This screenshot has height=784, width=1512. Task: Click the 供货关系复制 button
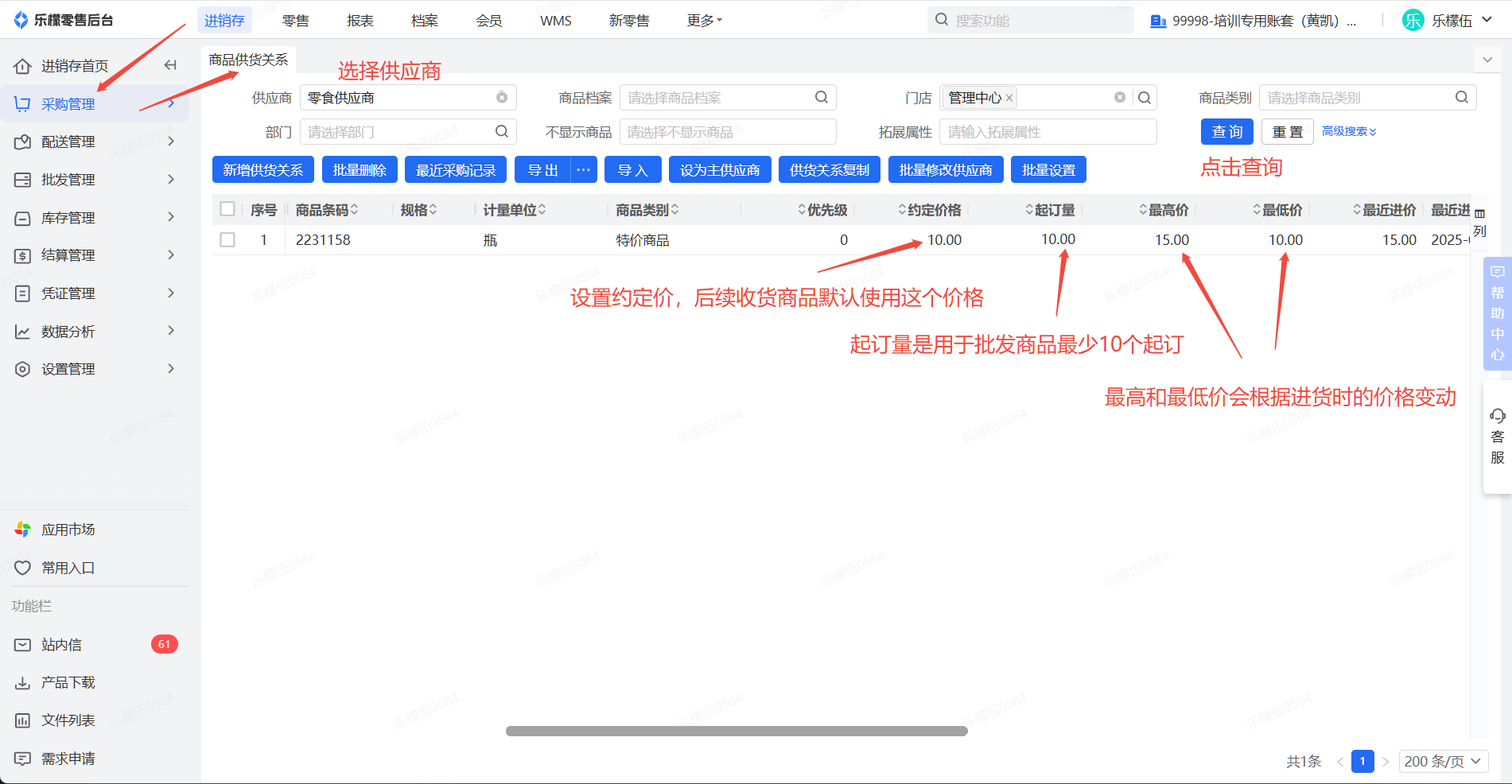(830, 170)
